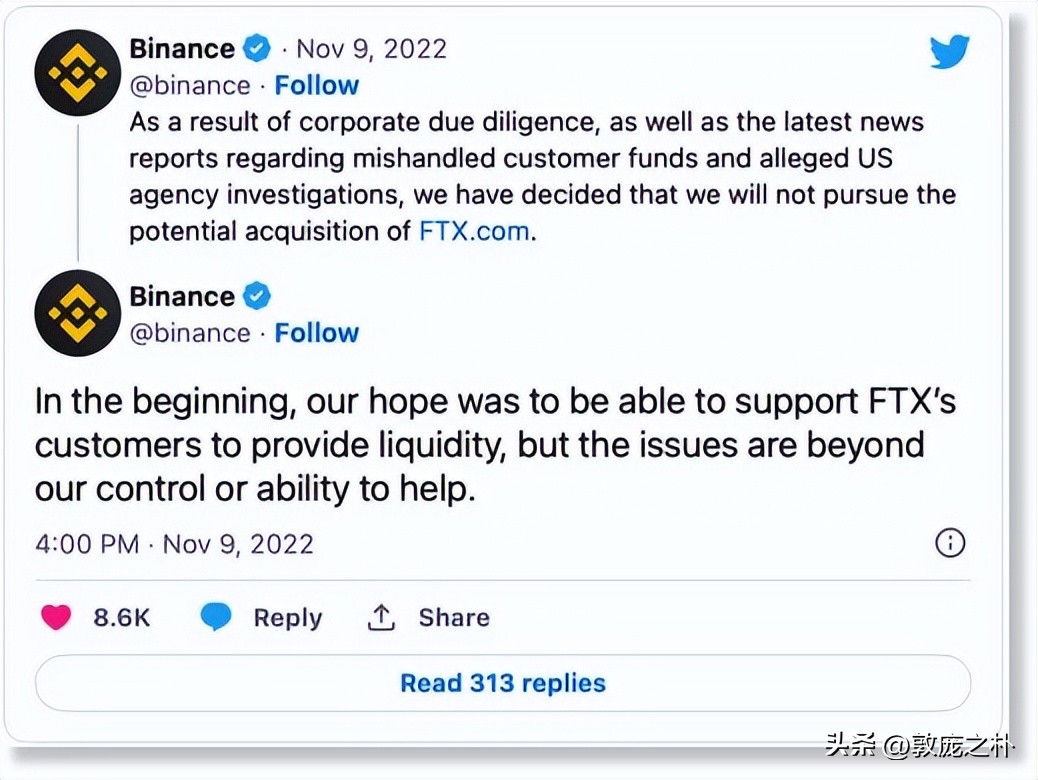
Task: Open the FTX.com link in the tweet
Action: point(473,231)
